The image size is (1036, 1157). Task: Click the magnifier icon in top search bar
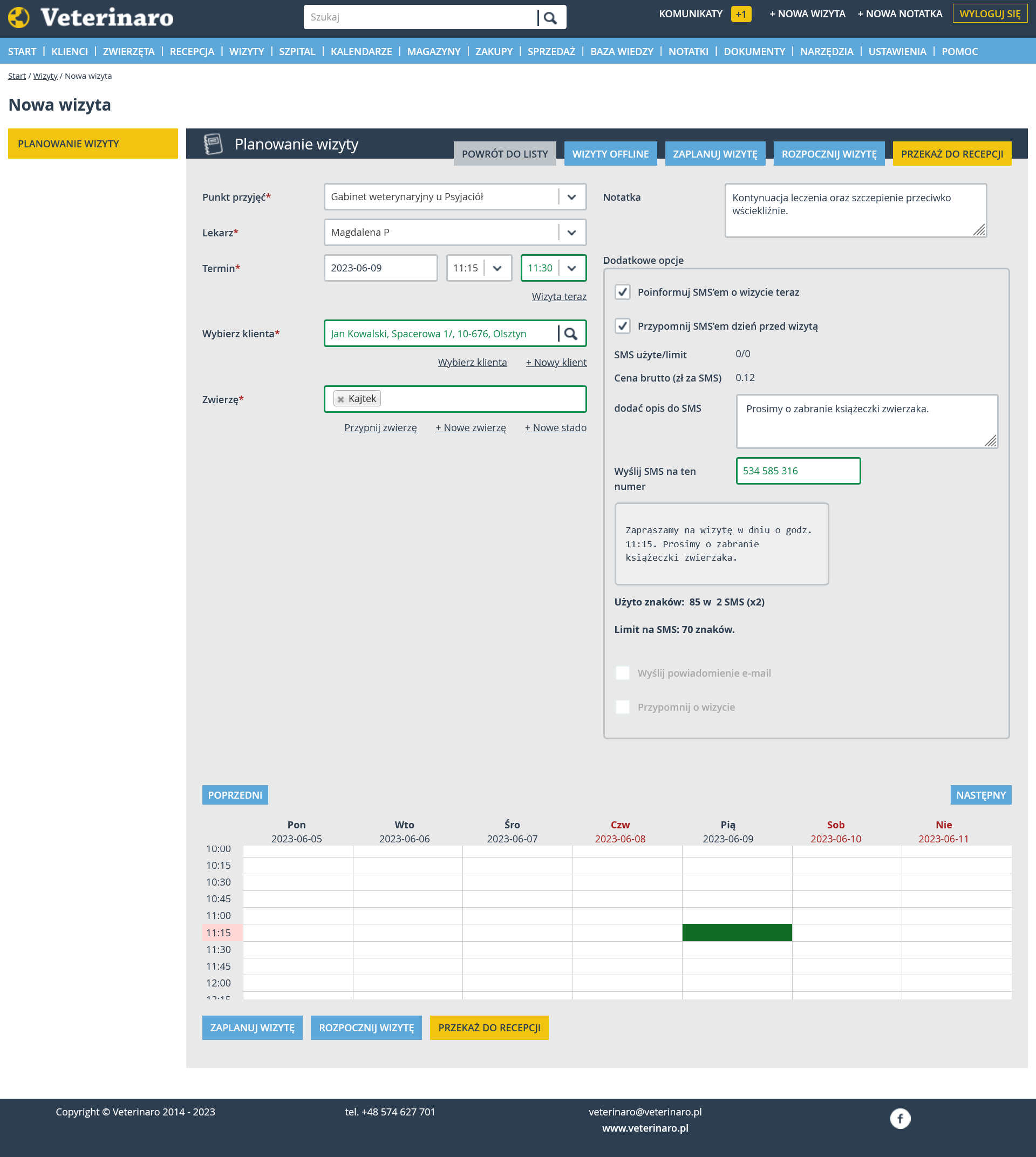coord(550,18)
